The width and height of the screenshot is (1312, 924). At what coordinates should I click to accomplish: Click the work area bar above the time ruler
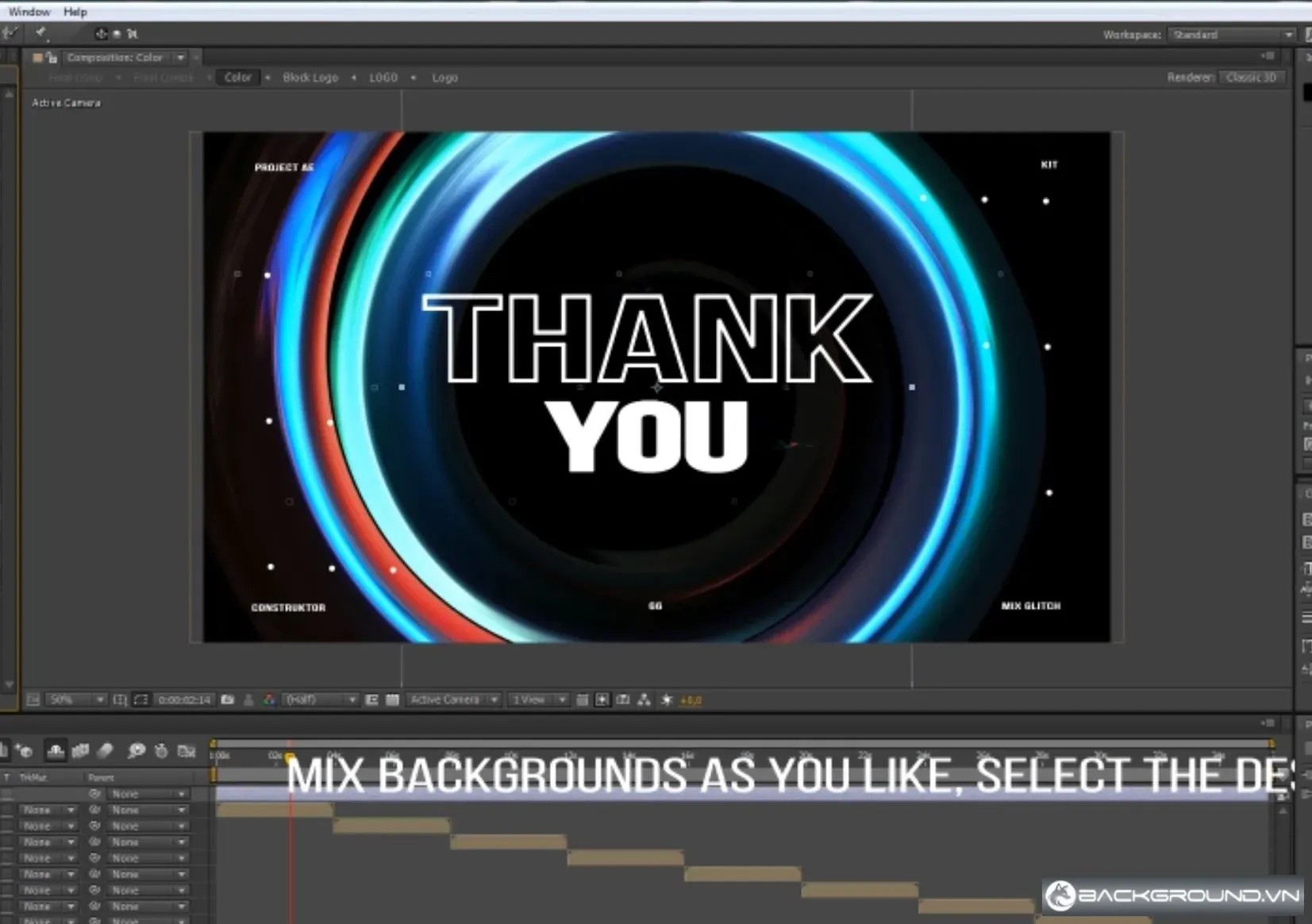pyautogui.click(x=743, y=744)
